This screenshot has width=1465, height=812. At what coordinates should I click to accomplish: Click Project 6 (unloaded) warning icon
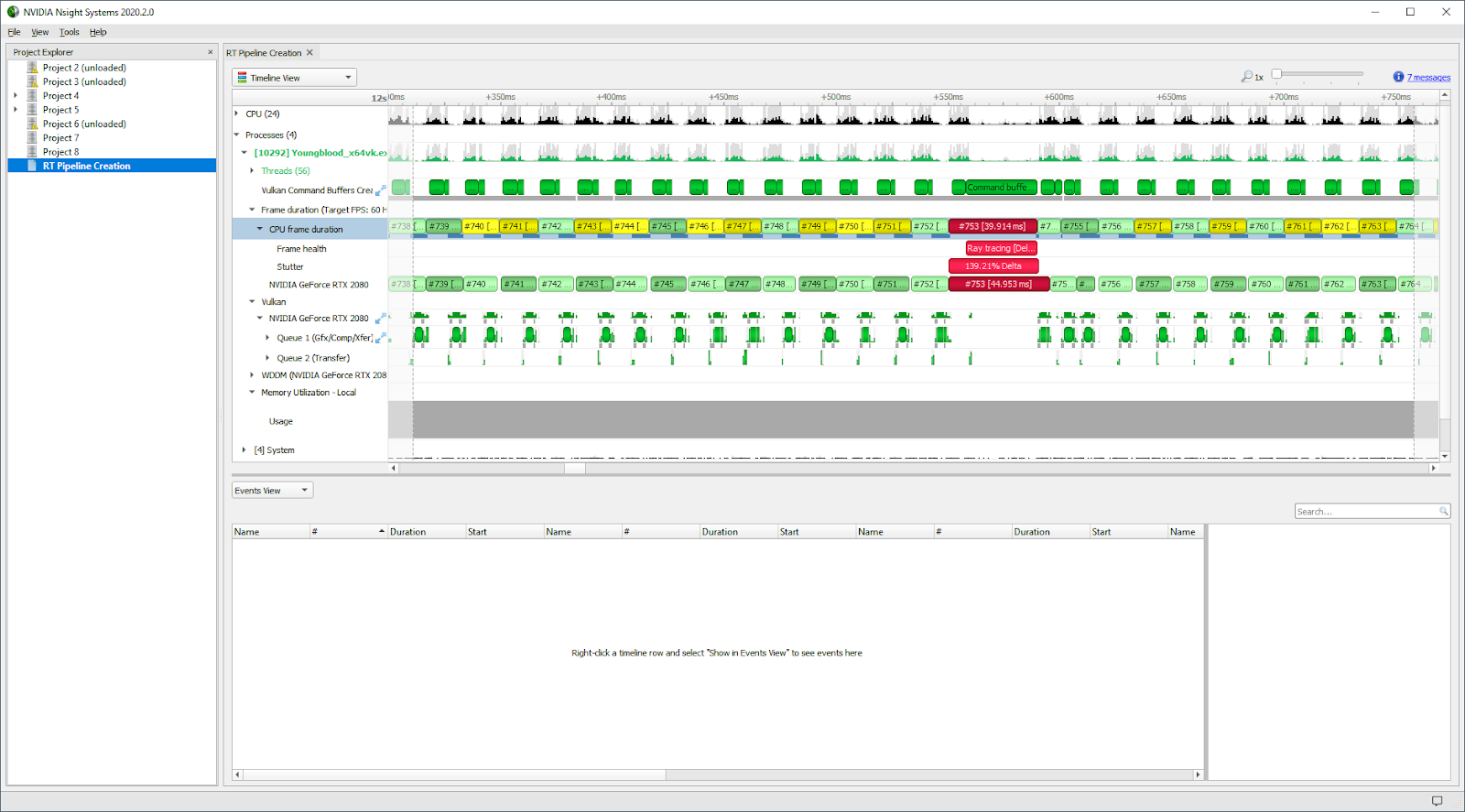33,124
